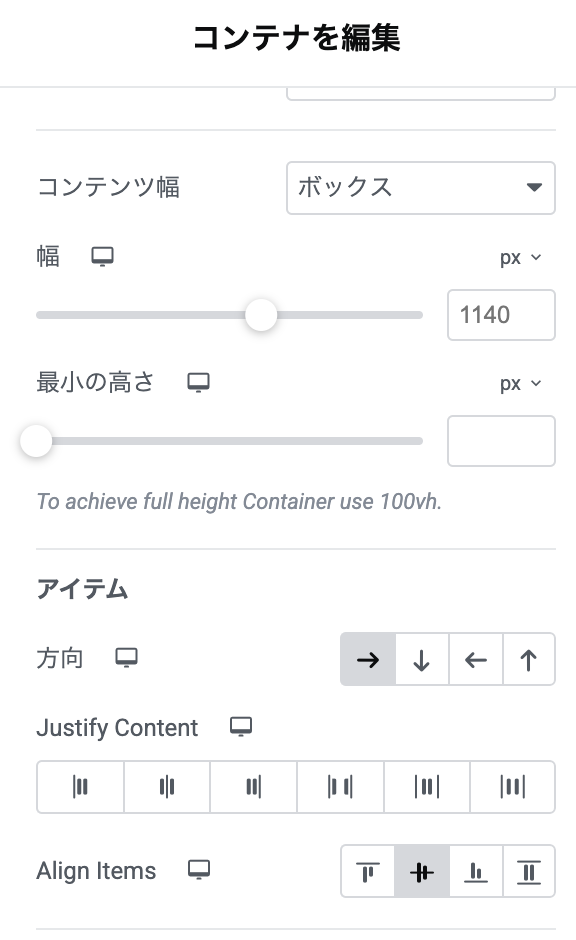Choose Justify Content space-between icon
This screenshot has height=940, width=576.
pos(340,787)
